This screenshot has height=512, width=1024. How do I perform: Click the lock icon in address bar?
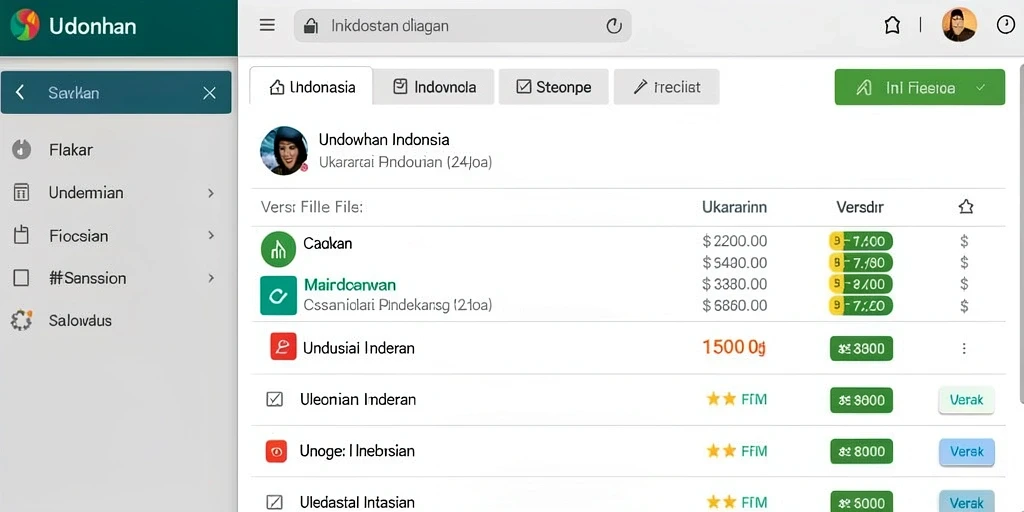point(311,26)
